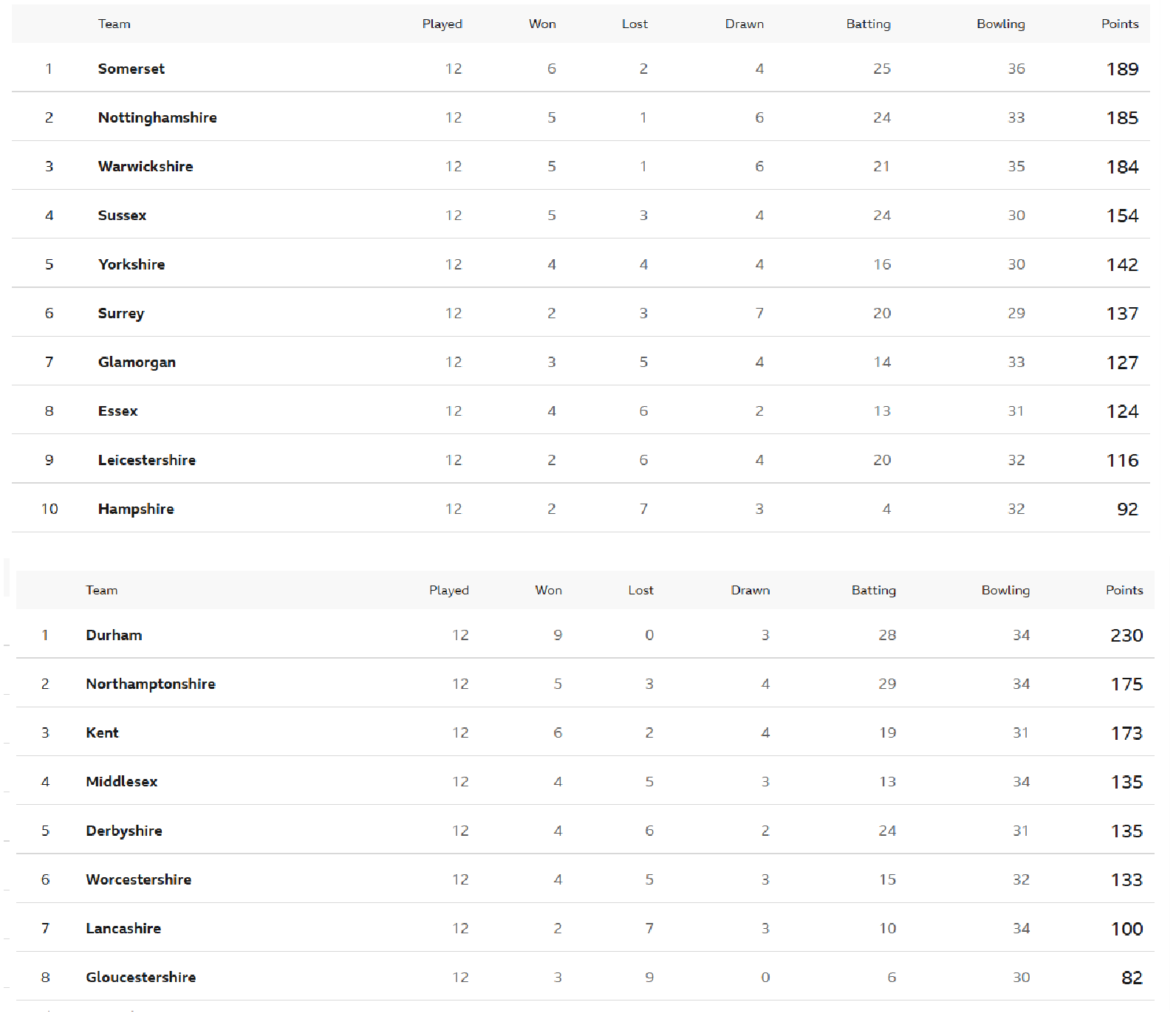The width and height of the screenshot is (1176, 1016).
Task: Select the Hampshire team entry
Action: (136, 509)
